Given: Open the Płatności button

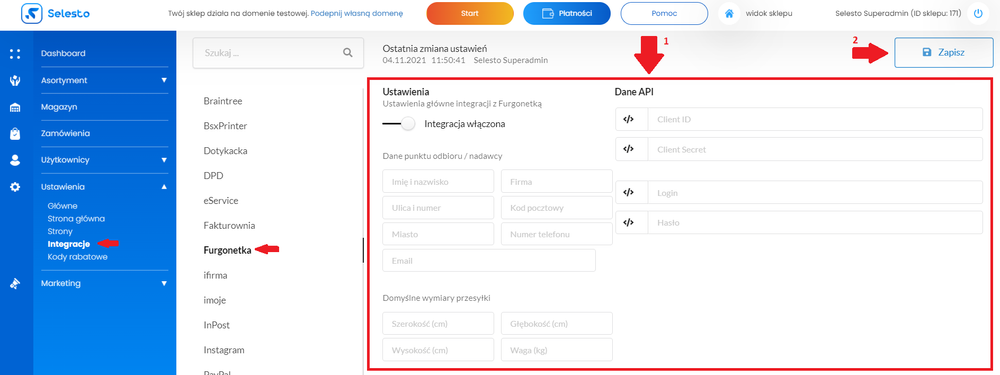Looking at the screenshot, I should [566, 13].
